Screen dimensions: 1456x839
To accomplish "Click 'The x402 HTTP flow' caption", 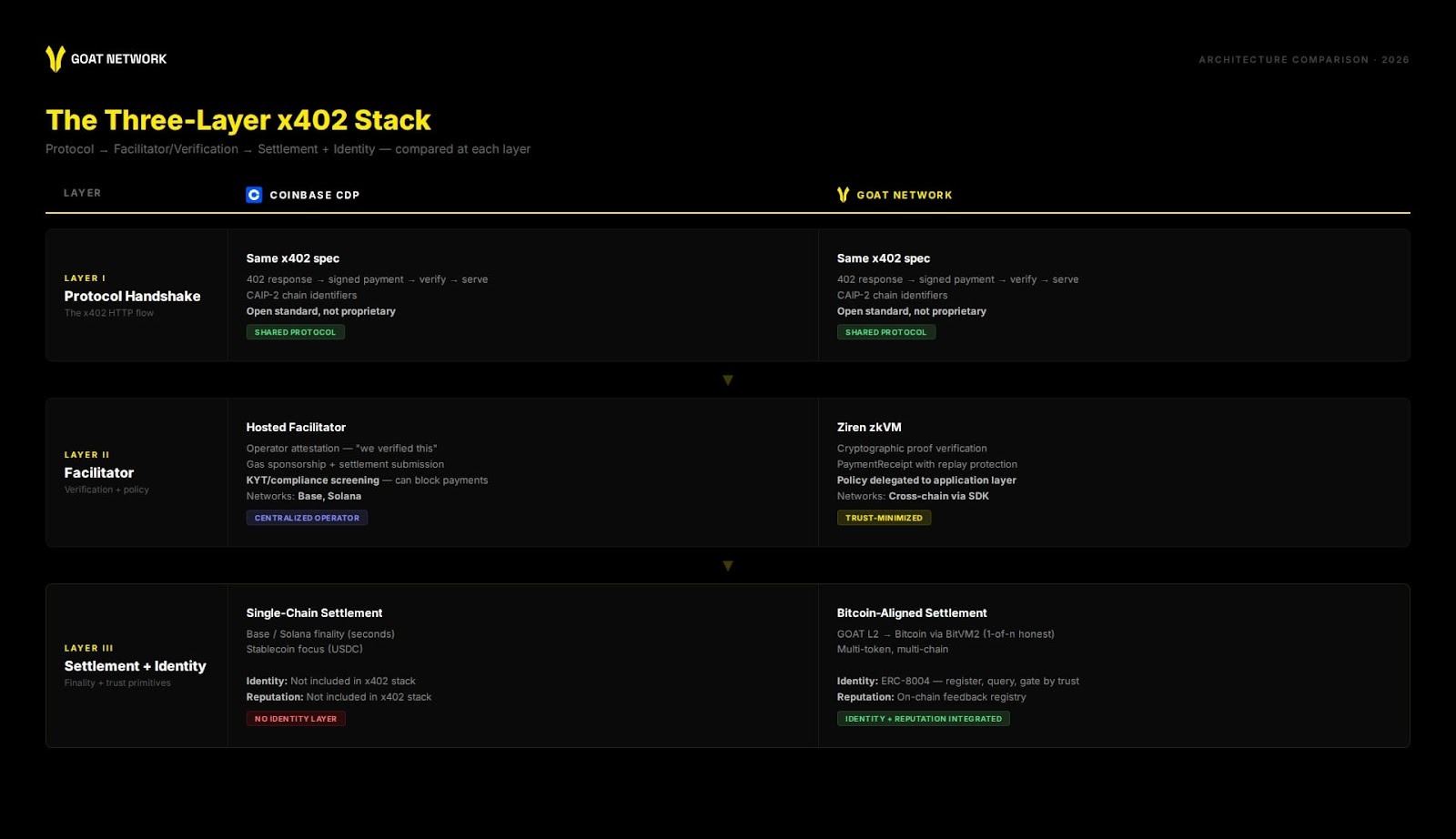I will (x=108, y=313).
